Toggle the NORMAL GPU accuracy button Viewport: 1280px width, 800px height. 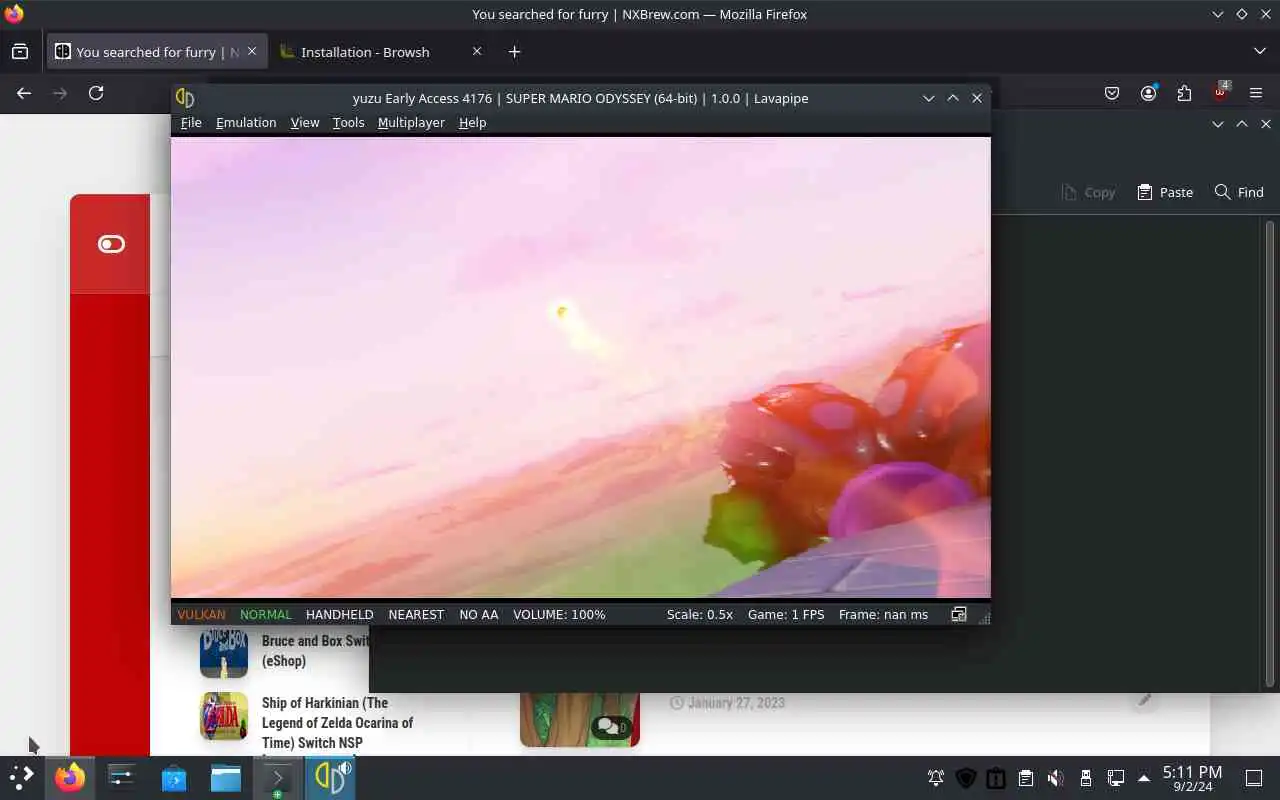click(266, 614)
